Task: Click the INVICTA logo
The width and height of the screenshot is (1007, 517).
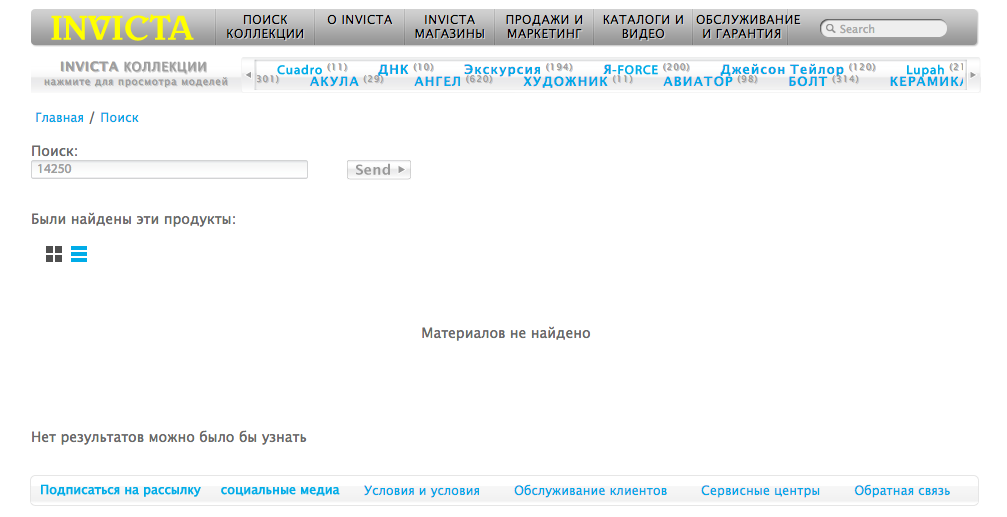Action: [122, 27]
